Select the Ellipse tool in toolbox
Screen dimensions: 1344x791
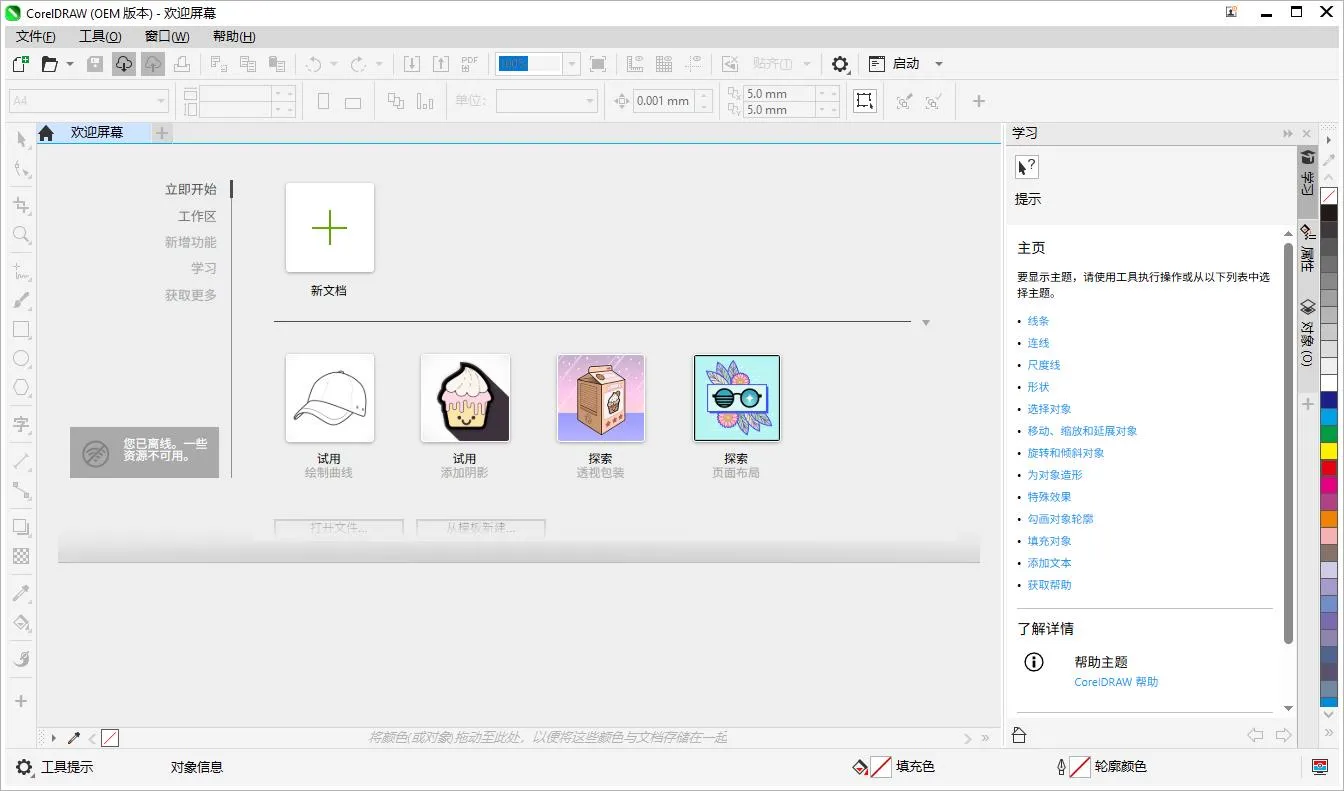click(x=21, y=358)
